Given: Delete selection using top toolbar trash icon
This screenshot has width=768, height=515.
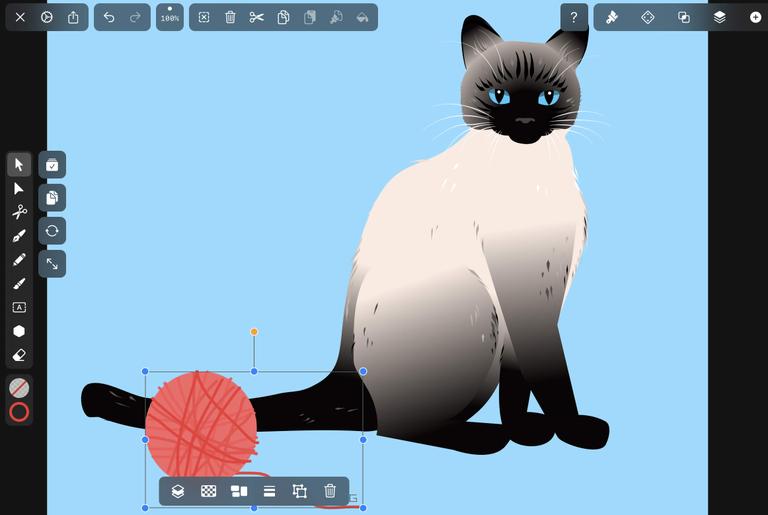Looking at the screenshot, I should (x=230, y=18).
